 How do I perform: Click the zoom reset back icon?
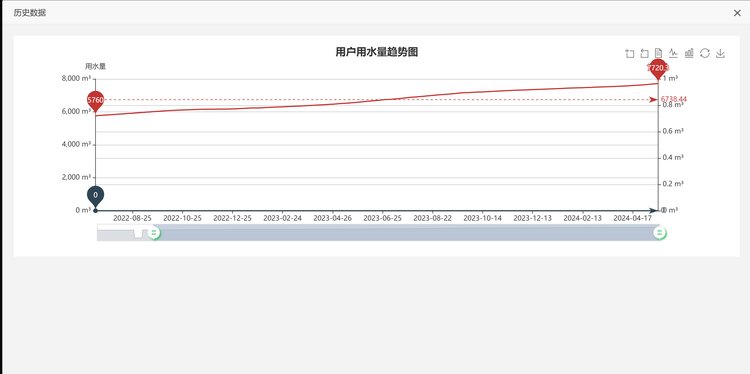(644, 54)
